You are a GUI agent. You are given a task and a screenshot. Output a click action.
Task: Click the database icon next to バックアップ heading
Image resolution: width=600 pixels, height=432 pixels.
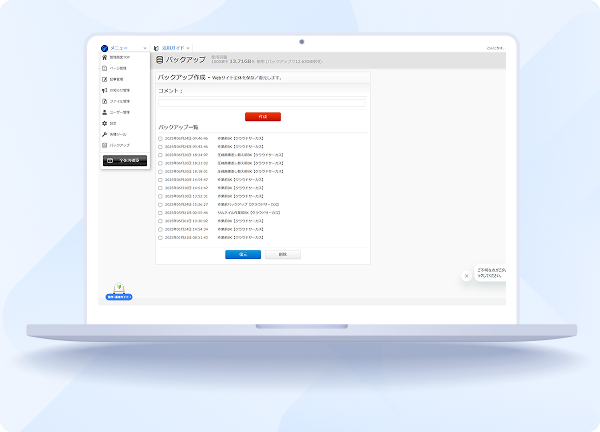pos(160,60)
